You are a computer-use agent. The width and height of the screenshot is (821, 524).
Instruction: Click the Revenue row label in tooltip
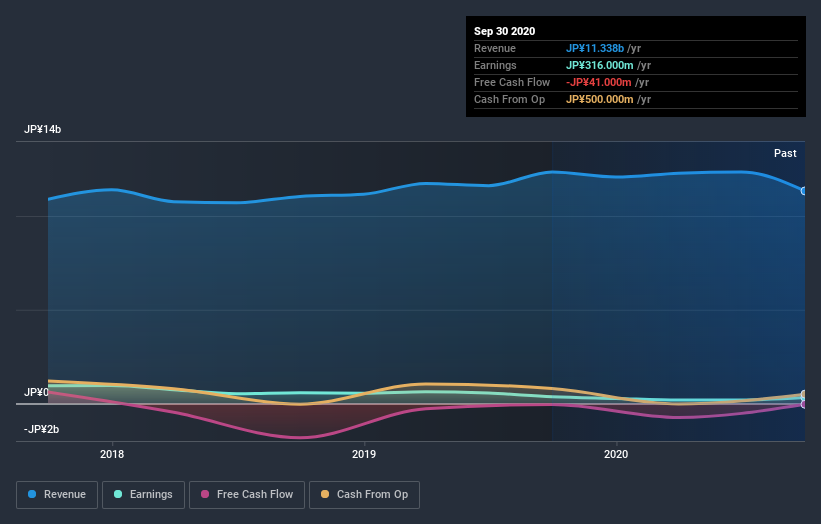(495, 48)
